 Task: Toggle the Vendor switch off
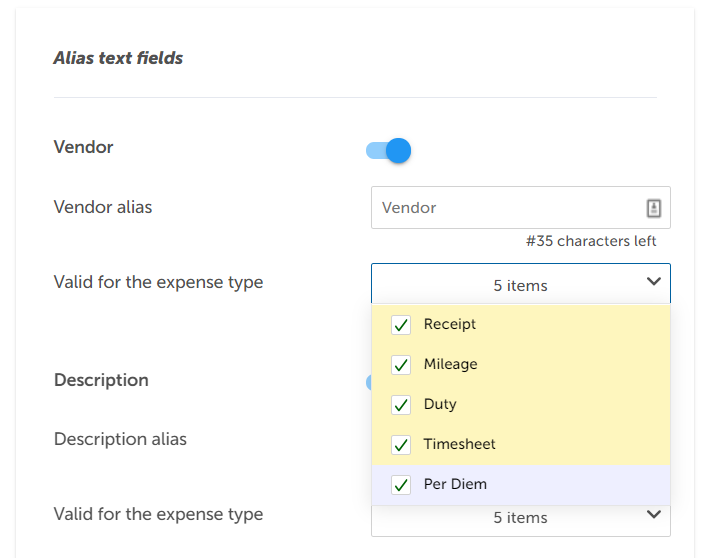coord(388,151)
